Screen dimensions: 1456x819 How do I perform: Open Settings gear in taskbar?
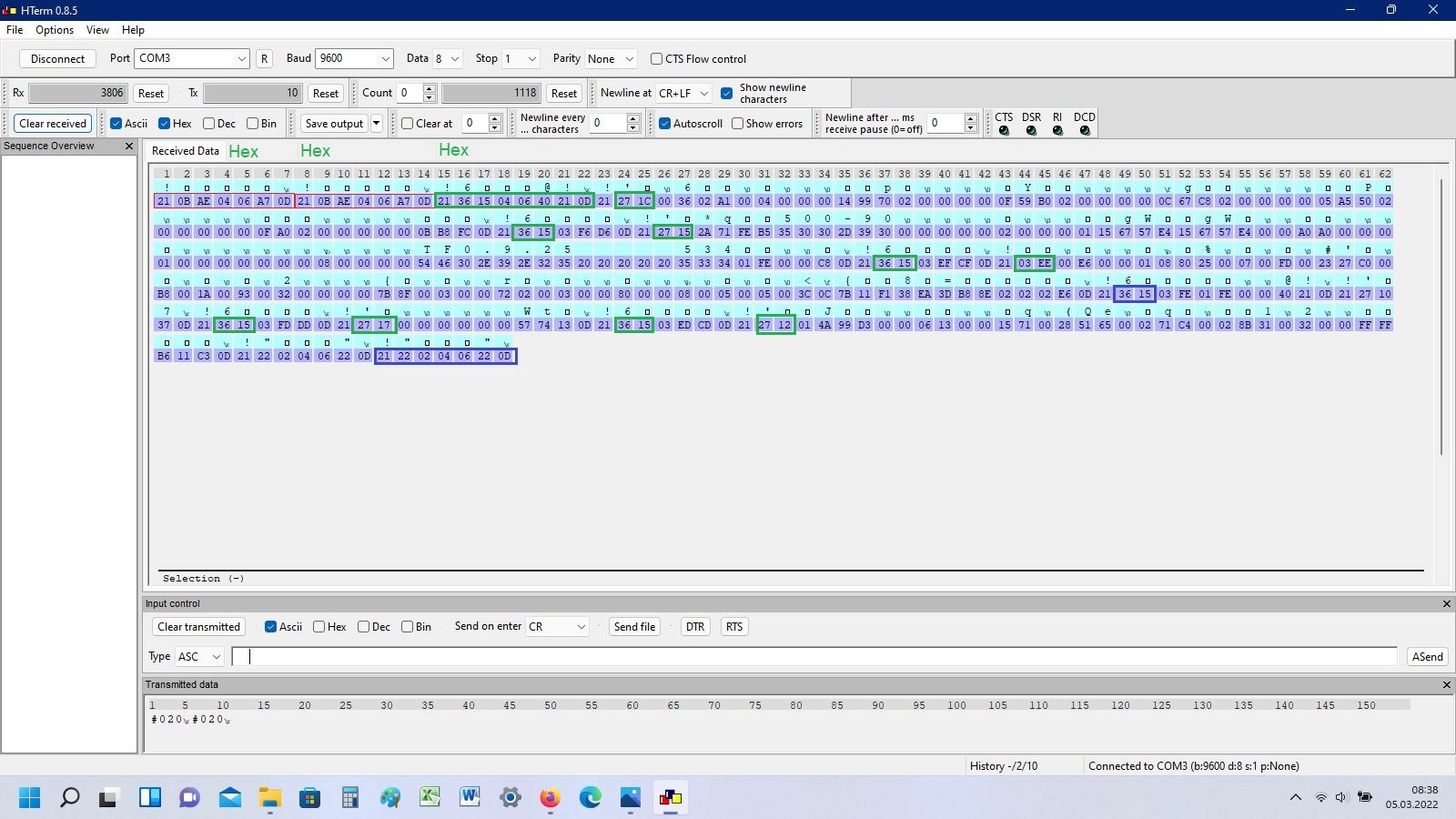tap(510, 798)
